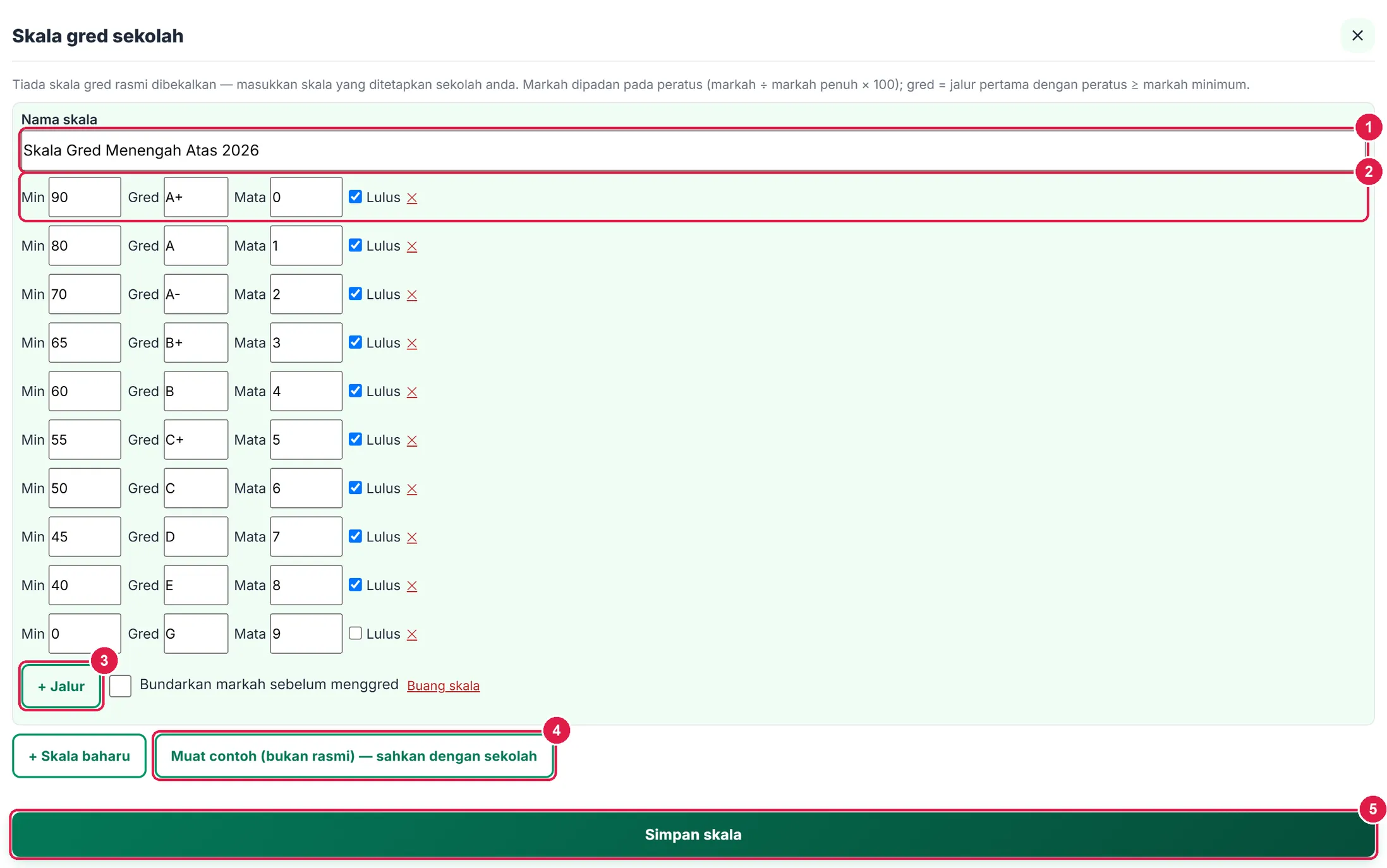The image size is (1387, 868).
Task: Toggle Lulus checkbox for grade B
Action: point(356,390)
